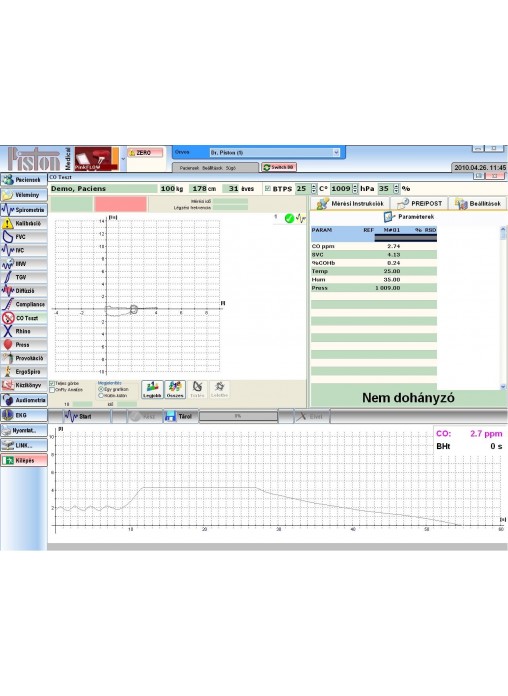Viewport: 508px width, 696px height.
Task: Adjust the temperature stepper arrows
Action: [x=314, y=189]
